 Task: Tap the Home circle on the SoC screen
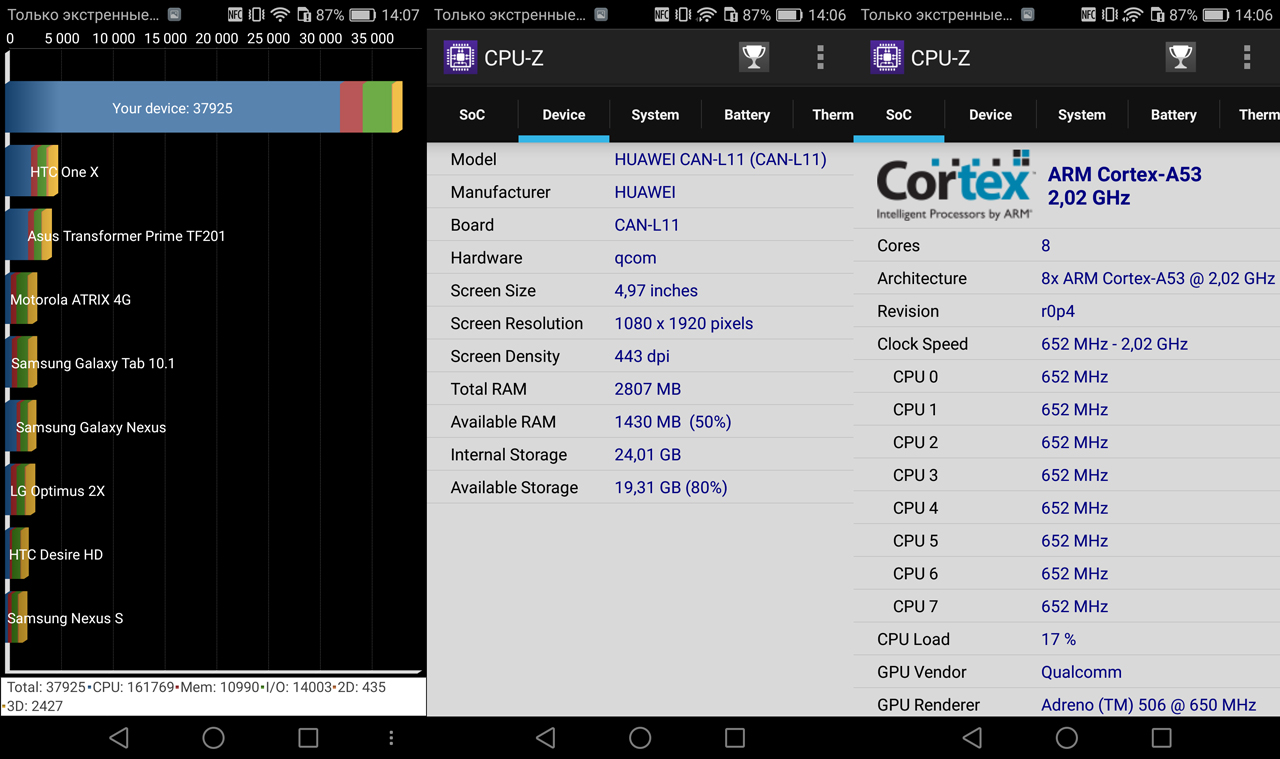click(x=1067, y=738)
